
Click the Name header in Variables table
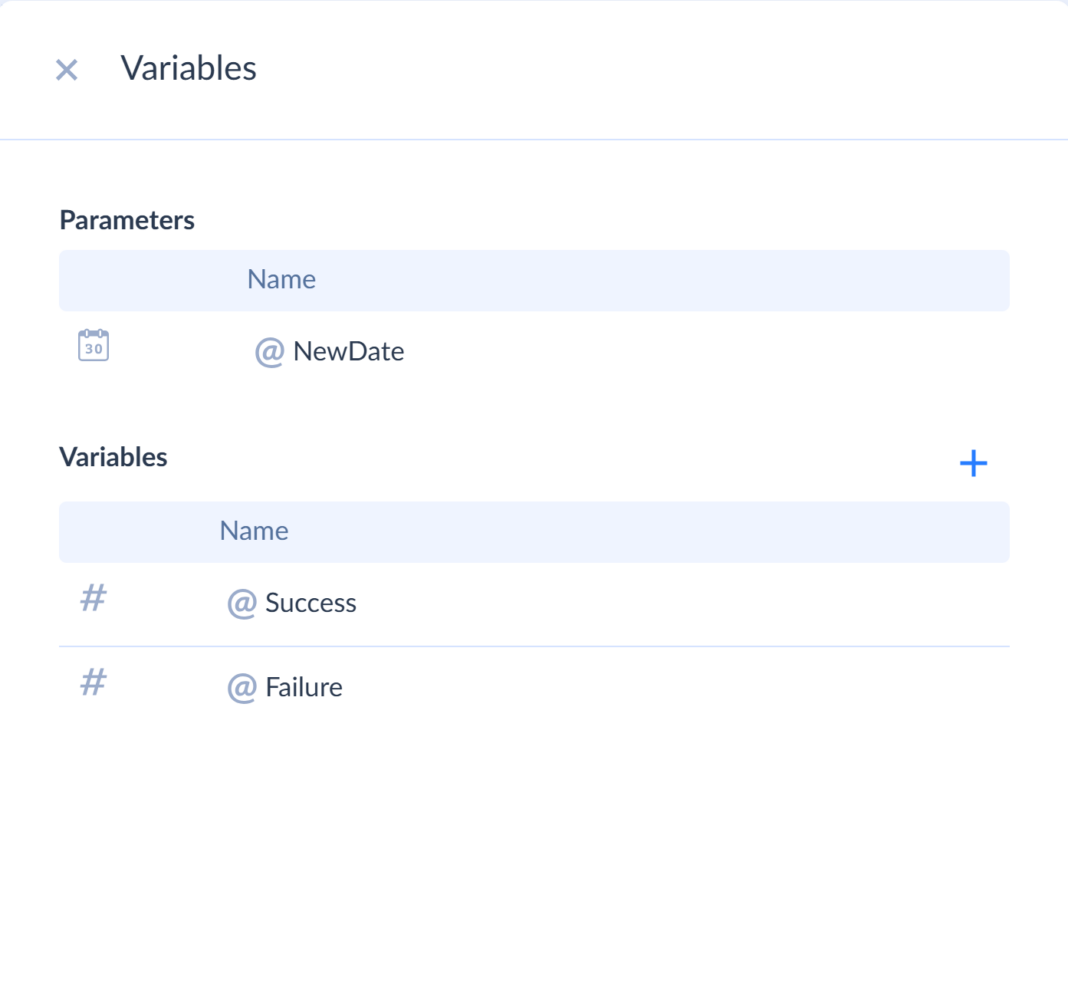[x=254, y=531]
